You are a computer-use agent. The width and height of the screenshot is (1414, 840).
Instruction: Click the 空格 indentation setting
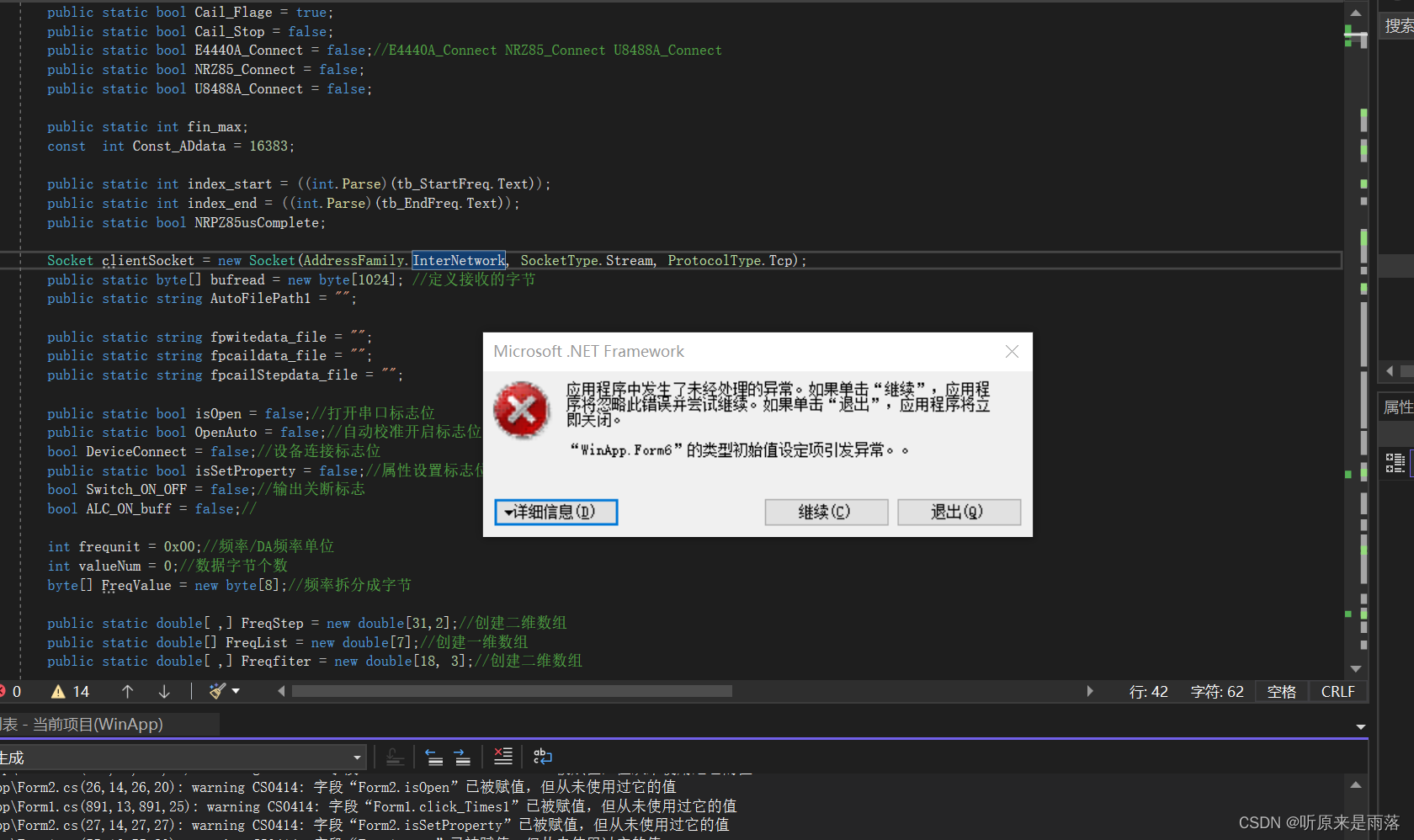1282,692
